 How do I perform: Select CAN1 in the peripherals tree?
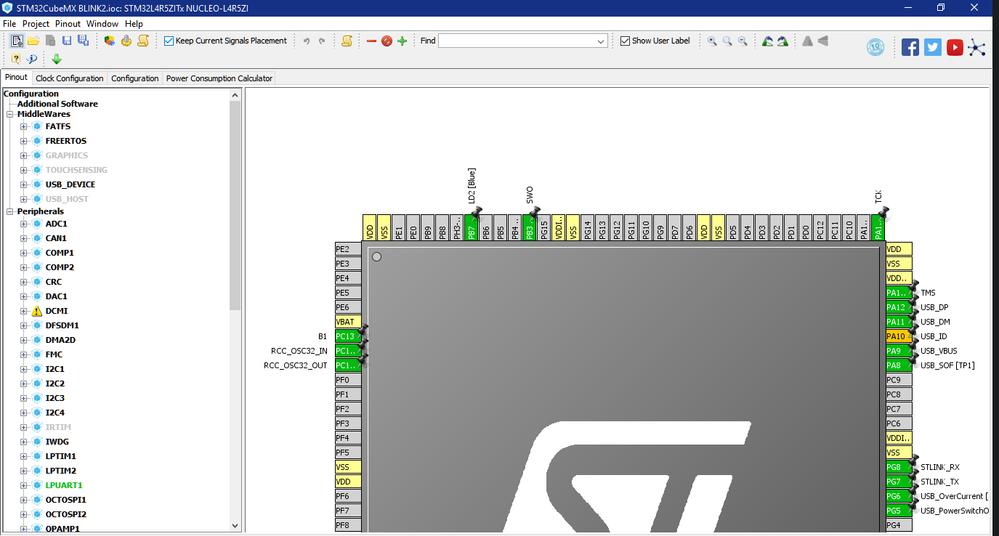click(56, 238)
